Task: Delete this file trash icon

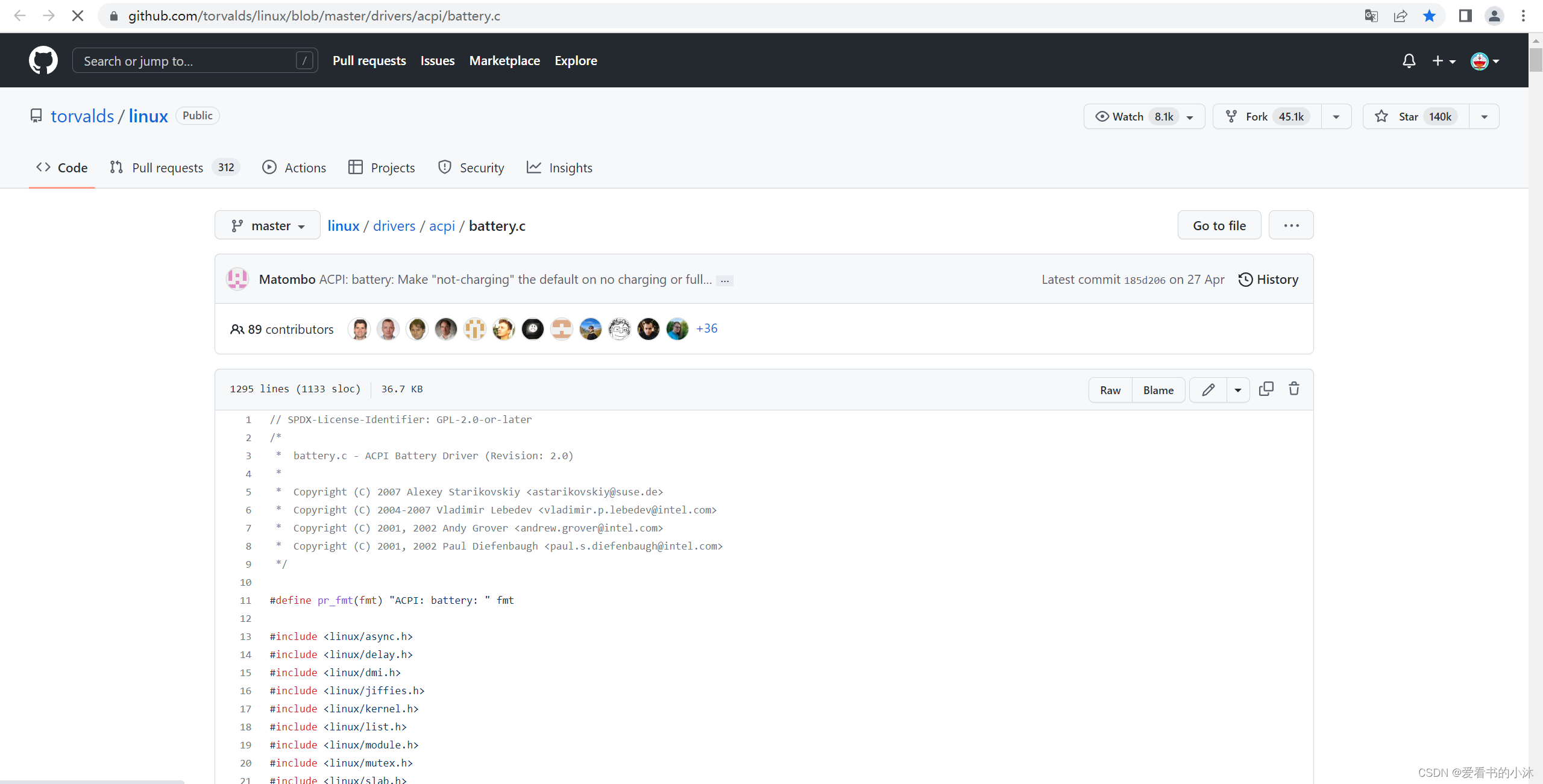Action: [x=1294, y=389]
